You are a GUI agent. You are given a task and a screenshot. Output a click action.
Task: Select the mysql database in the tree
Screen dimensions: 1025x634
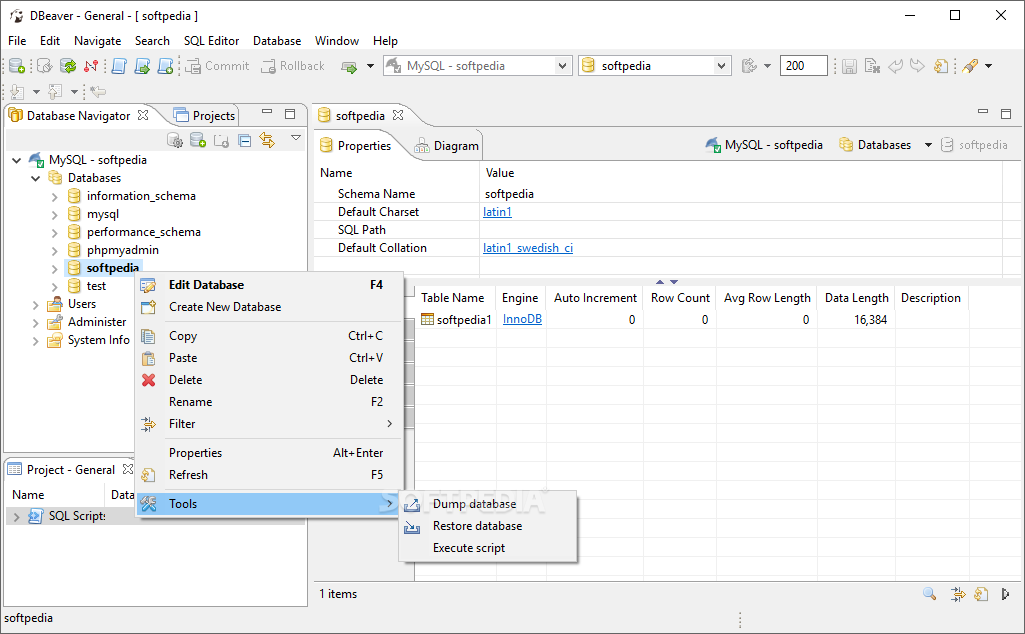tap(103, 214)
